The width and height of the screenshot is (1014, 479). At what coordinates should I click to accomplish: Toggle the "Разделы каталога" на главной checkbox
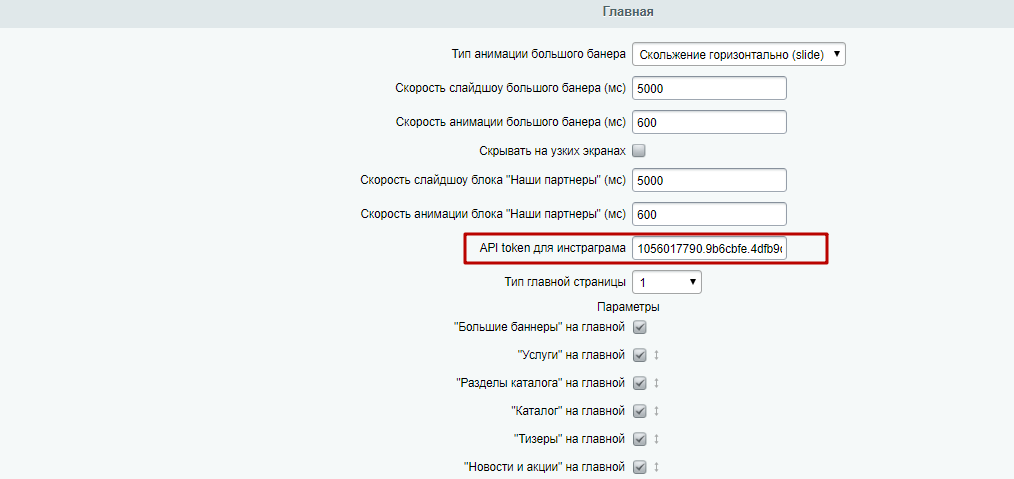tap(639, 383)
